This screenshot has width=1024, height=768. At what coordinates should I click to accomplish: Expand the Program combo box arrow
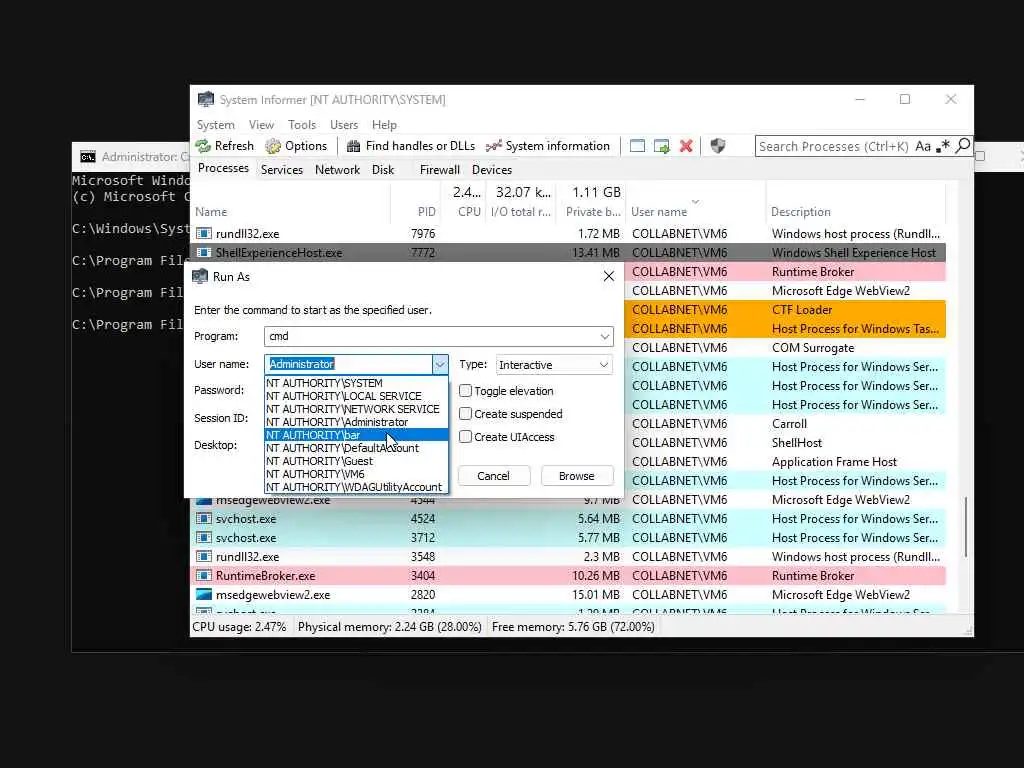[605, 336]
